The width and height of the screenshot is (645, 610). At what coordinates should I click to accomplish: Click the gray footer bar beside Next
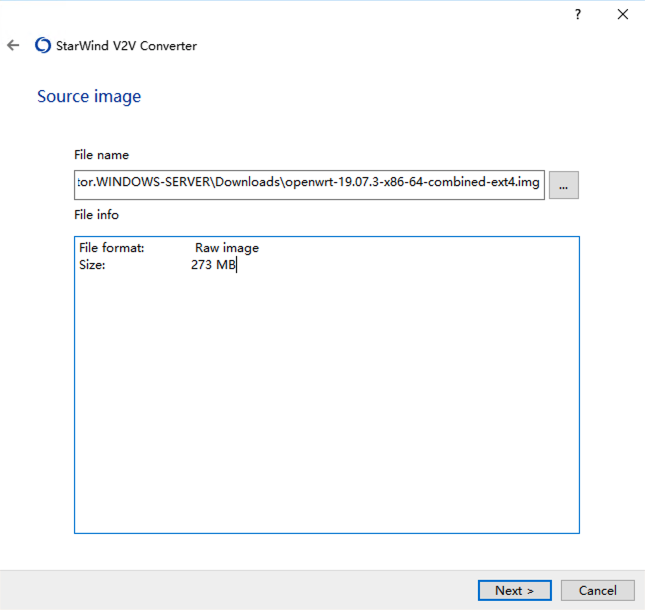pyautogui.click(x=239, y=591)
